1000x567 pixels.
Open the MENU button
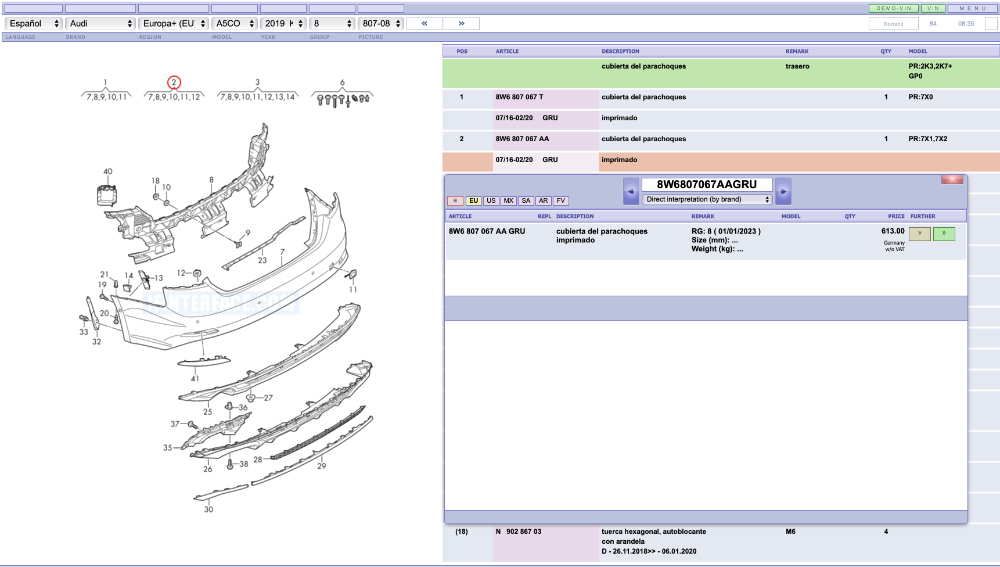tap(973, 8)
